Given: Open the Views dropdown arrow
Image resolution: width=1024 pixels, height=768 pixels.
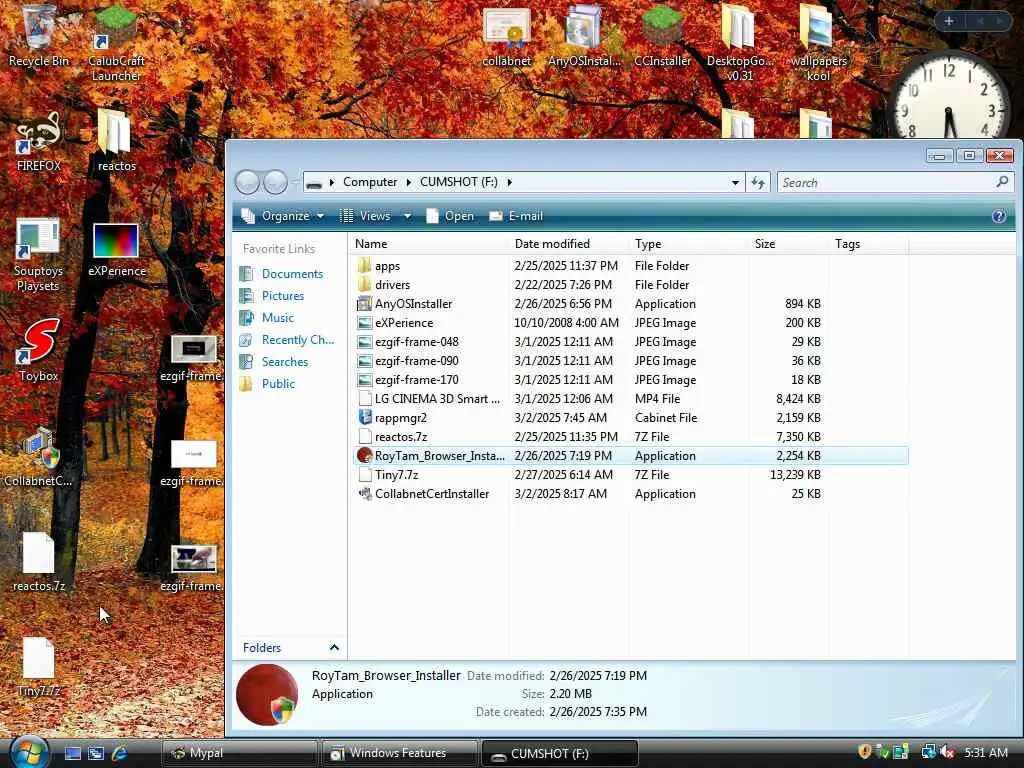Looking at the screenshot, I should tap(408, 216).
